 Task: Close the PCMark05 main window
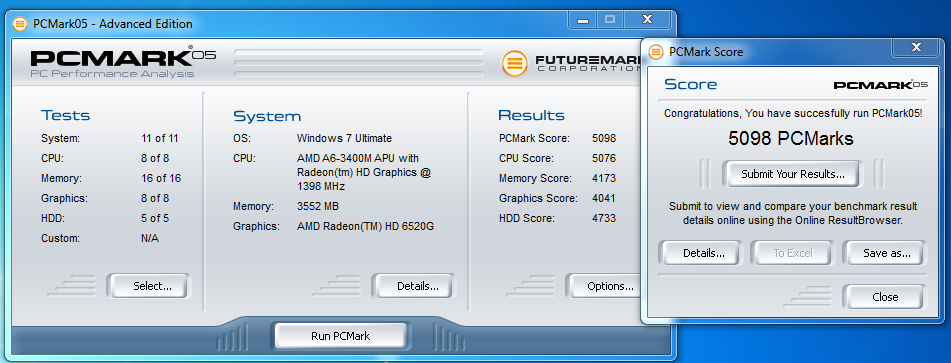(x=648, y=20)
